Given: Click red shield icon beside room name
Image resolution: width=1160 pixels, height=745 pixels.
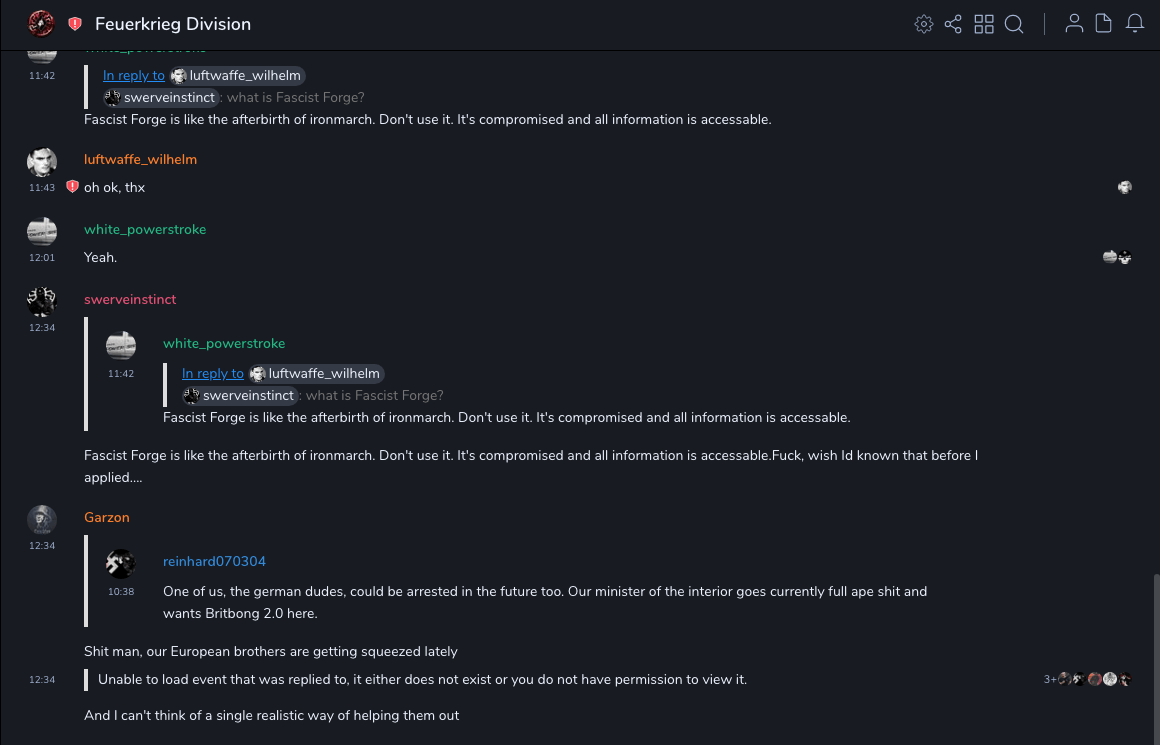Looking at the screenshot, I should (x=75, y=24).
